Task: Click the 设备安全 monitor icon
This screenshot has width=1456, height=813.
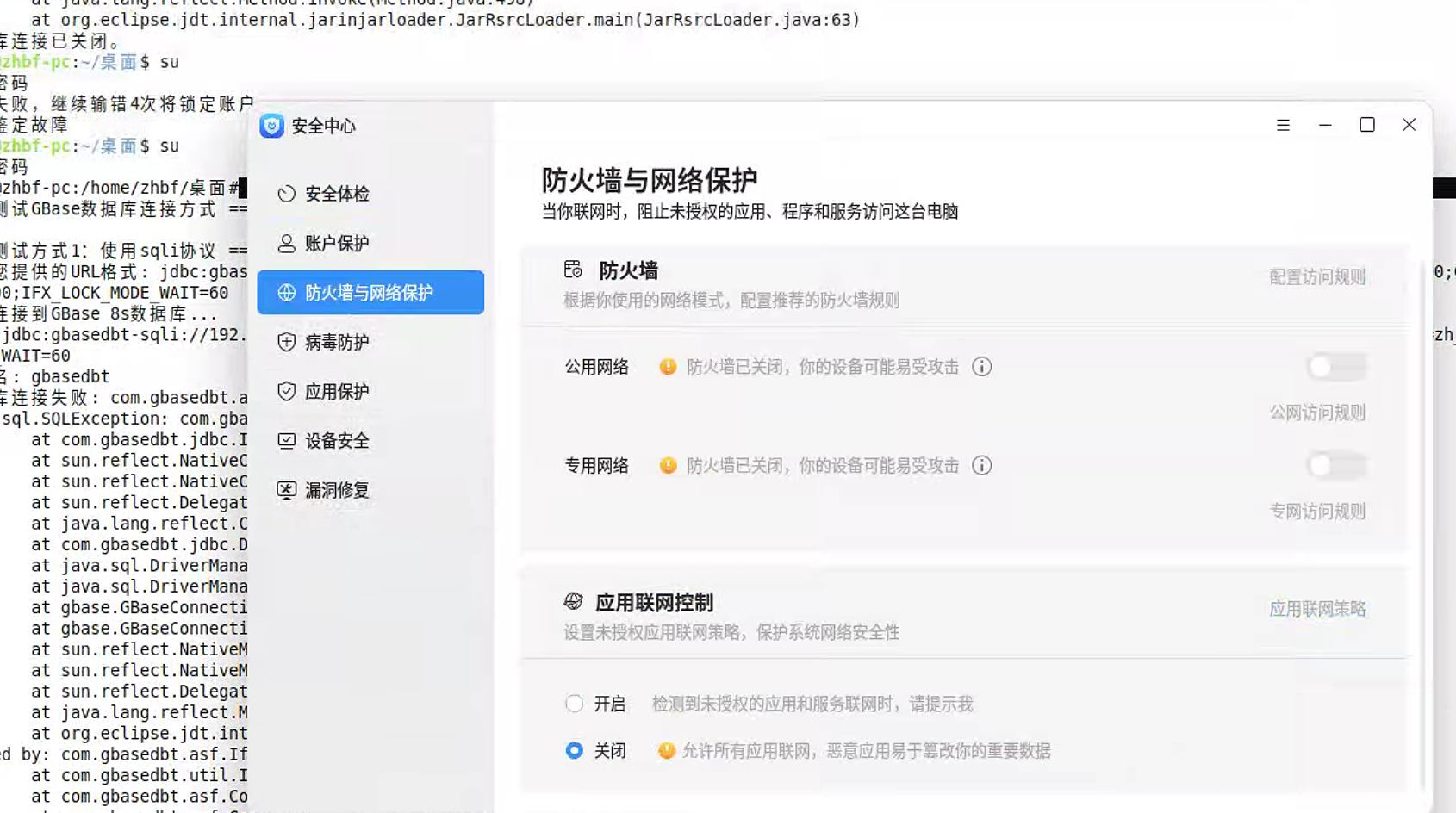Action: (x=286, y=441)
